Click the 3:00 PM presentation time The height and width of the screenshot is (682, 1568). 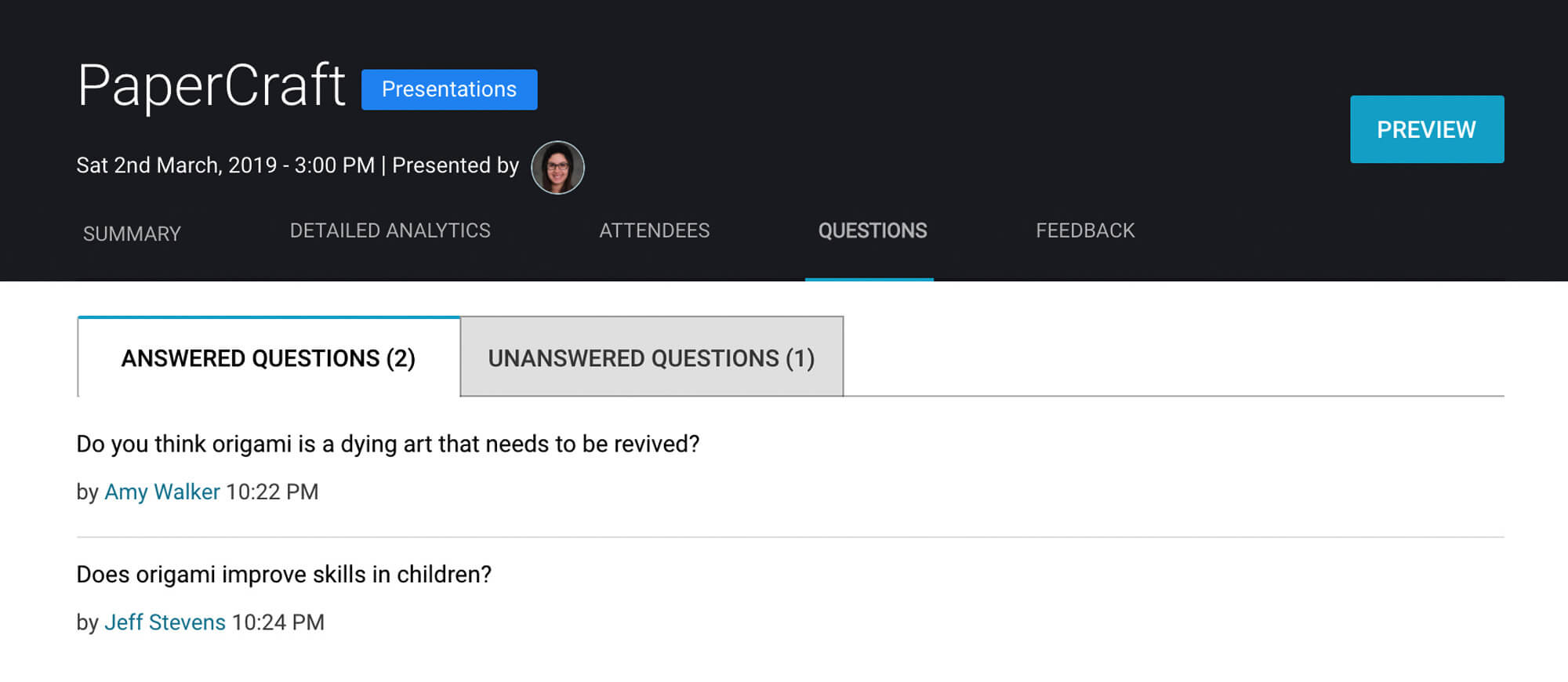(x=335, y=165)
